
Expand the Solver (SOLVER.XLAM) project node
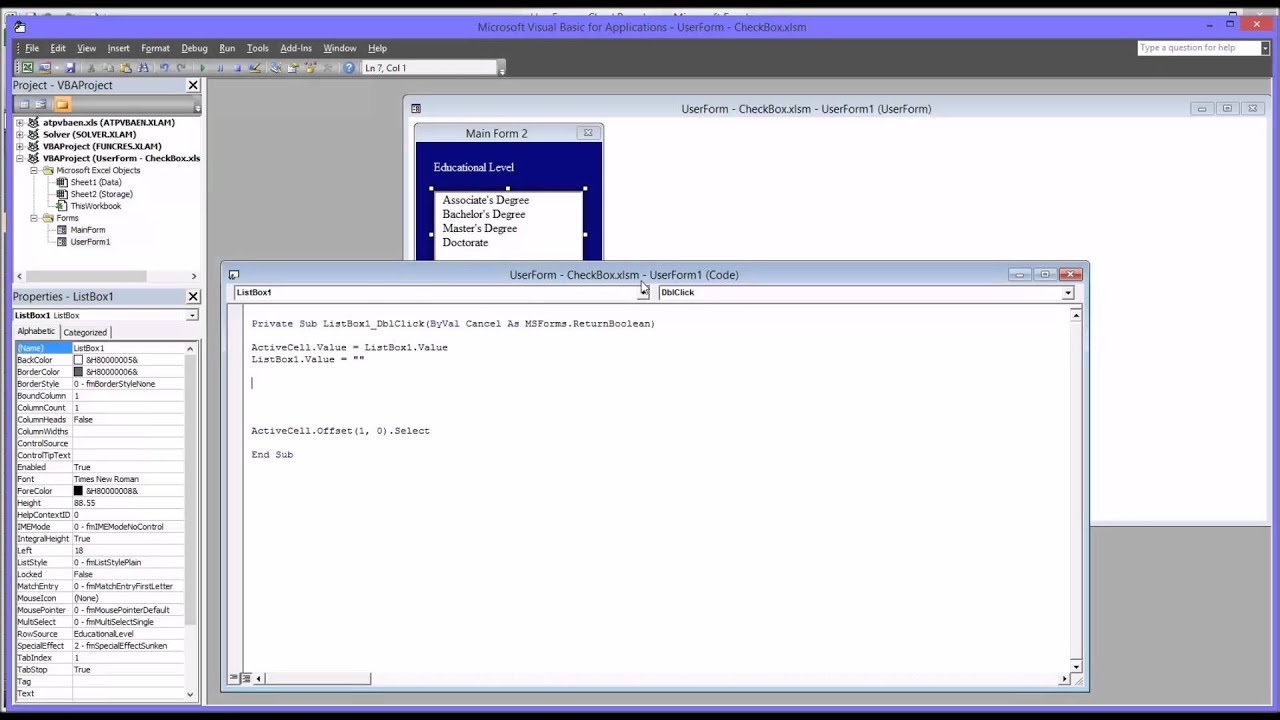pos(20,135)
